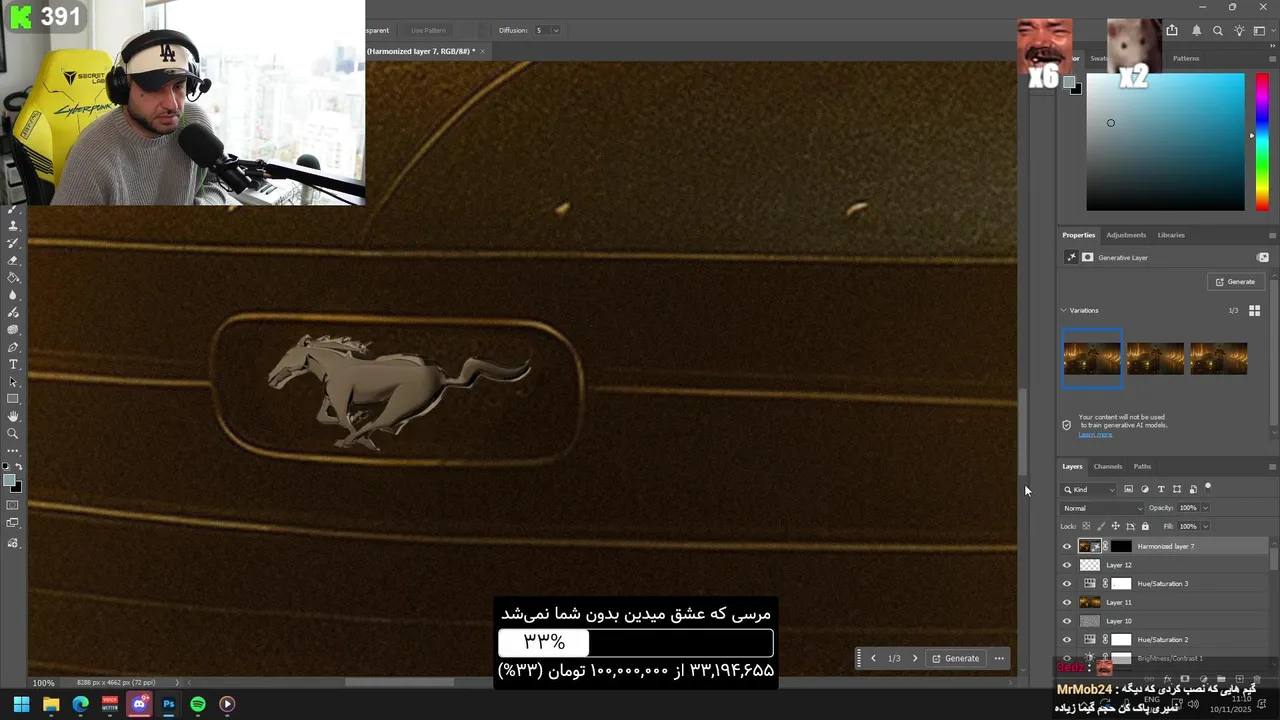Hide the Harmonized layer 7 layer
This screenshot has height=720, width=1280.
coord(1066,546)
